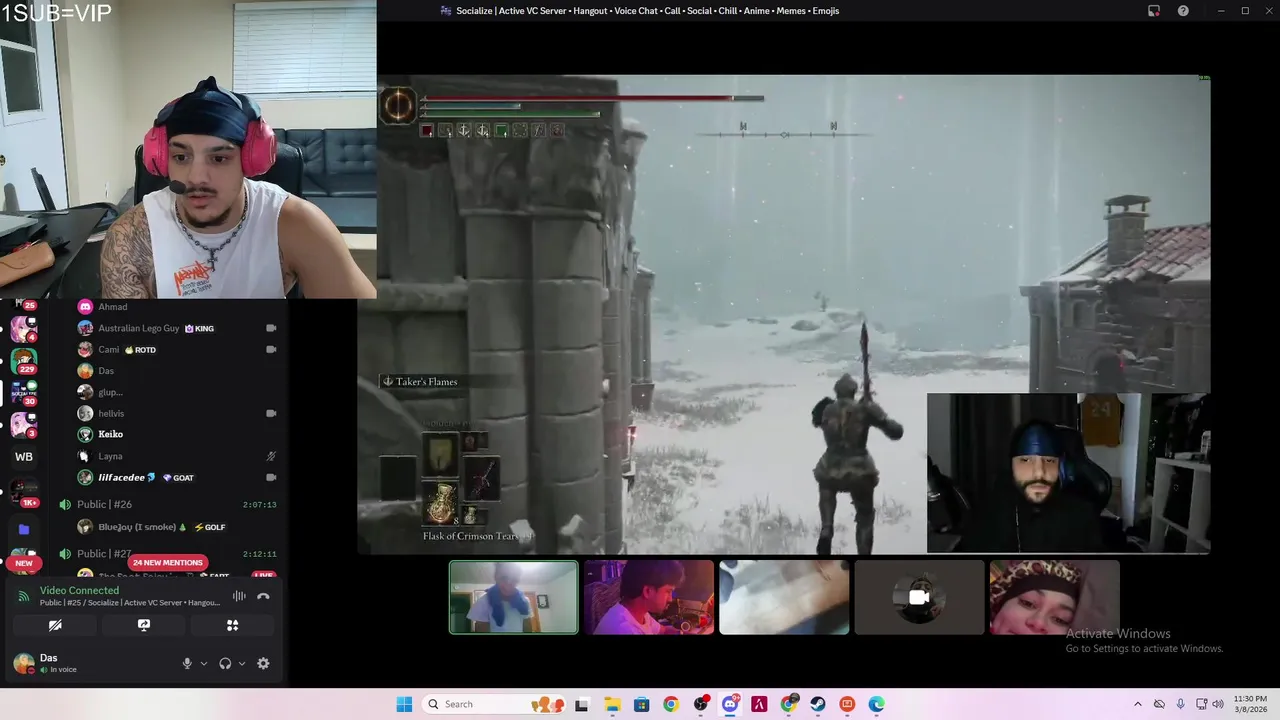
Task: Click camera icon next to lilfacedee
Action: point(271,477)
